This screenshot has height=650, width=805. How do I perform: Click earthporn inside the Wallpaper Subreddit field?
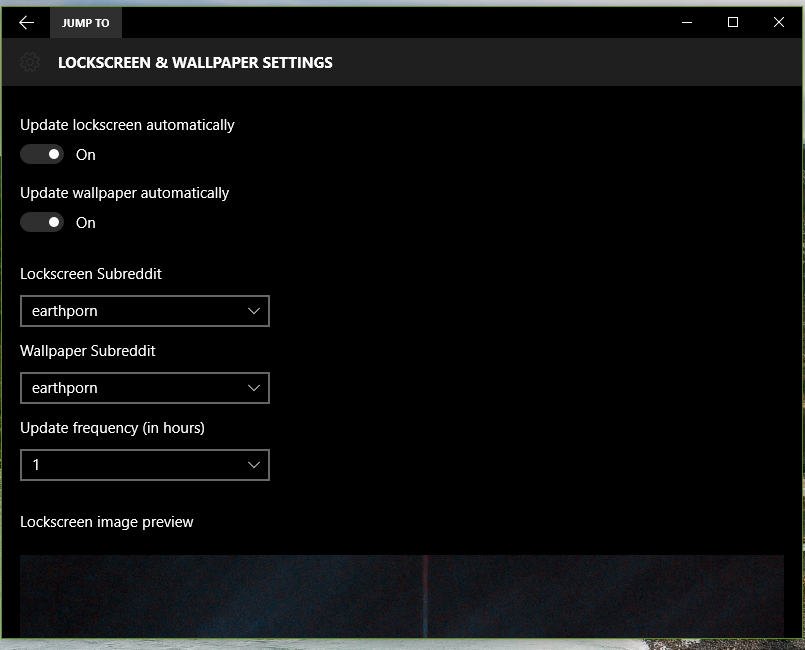(x=65, y=388)
